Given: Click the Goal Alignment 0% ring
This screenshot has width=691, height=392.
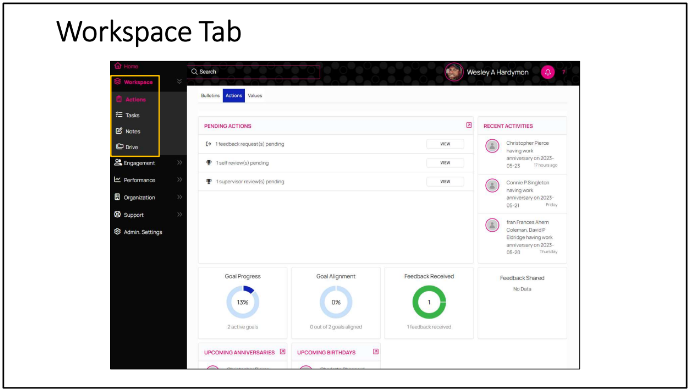Looking at the screenshot, I should (x=336, y=302).
